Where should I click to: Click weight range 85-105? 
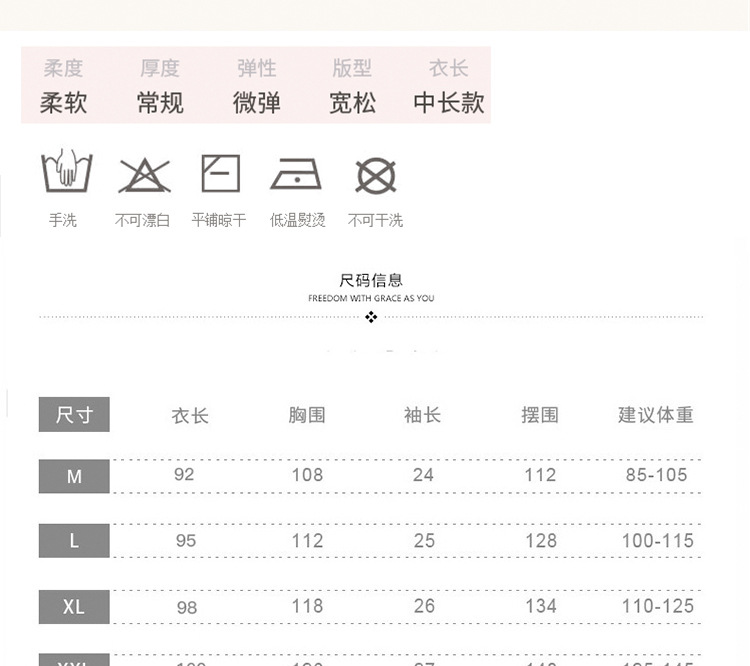click(656, 475)
